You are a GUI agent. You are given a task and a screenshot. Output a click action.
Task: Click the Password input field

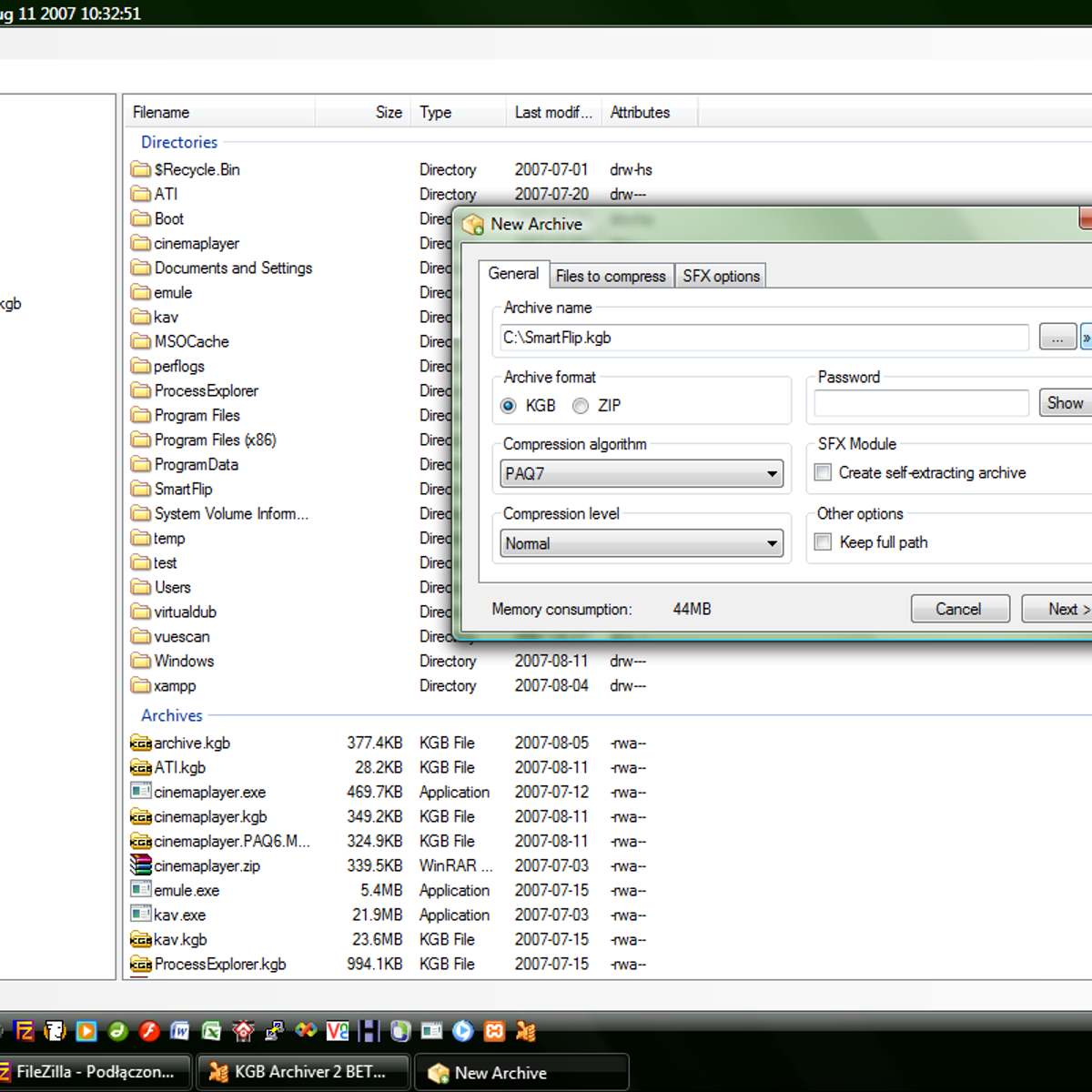(x=922, y=403)
